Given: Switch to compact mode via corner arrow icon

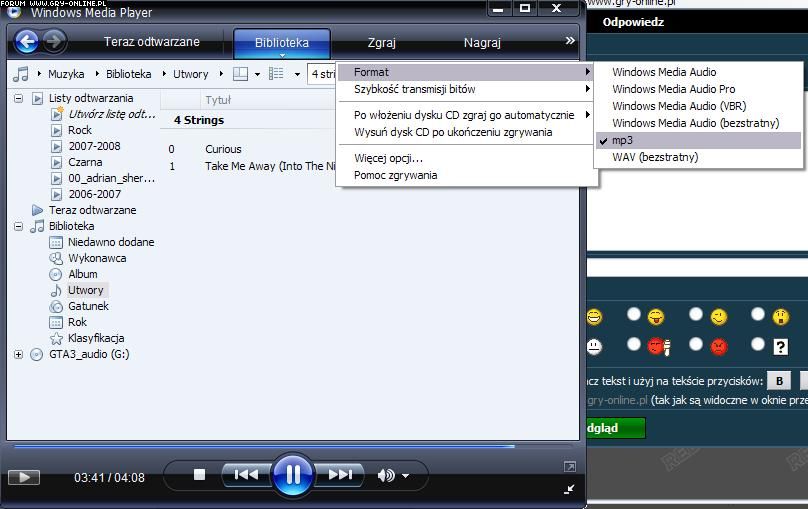Looking at the screenshot, I should (569, 489).
